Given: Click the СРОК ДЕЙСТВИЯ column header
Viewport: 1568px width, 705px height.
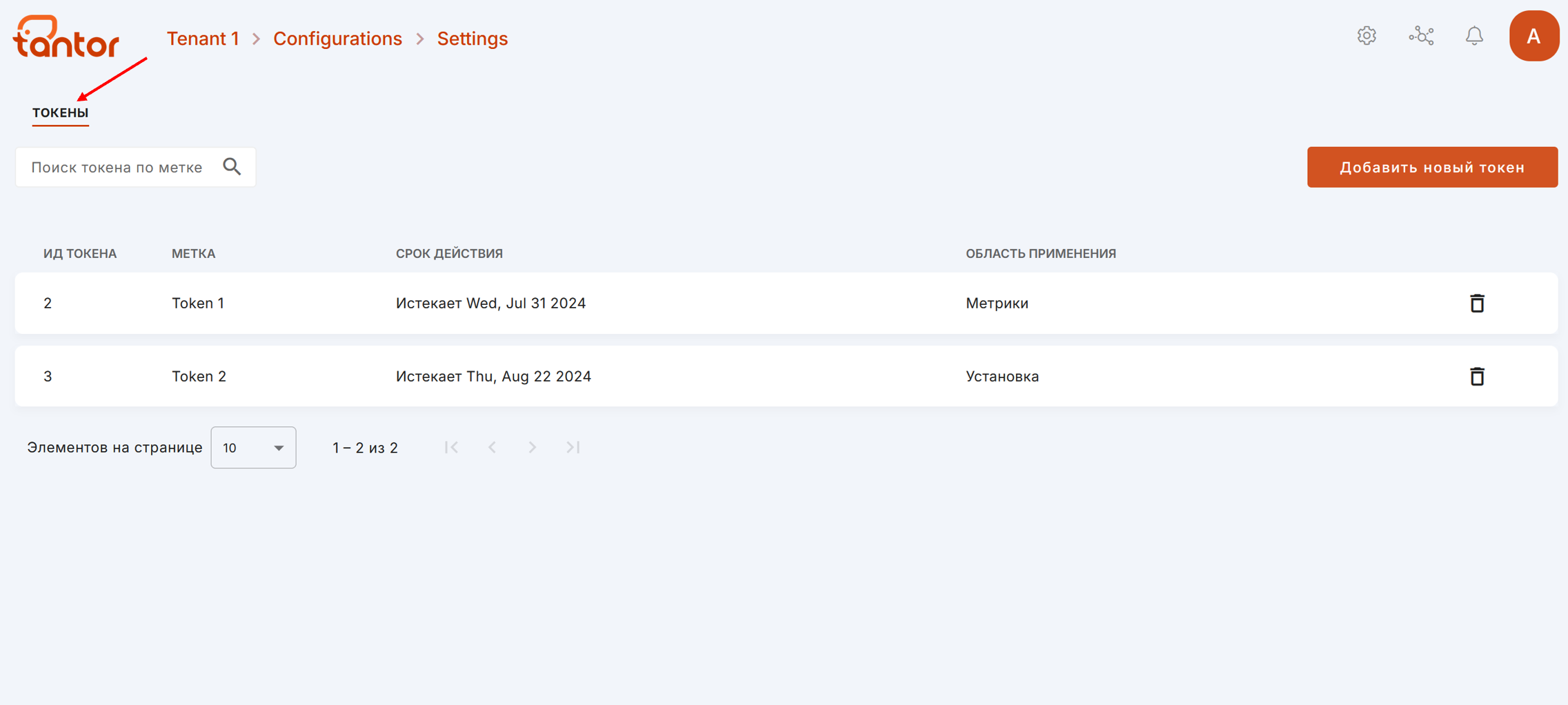Looking at the screenshot, I should click(x=449, y=254).
